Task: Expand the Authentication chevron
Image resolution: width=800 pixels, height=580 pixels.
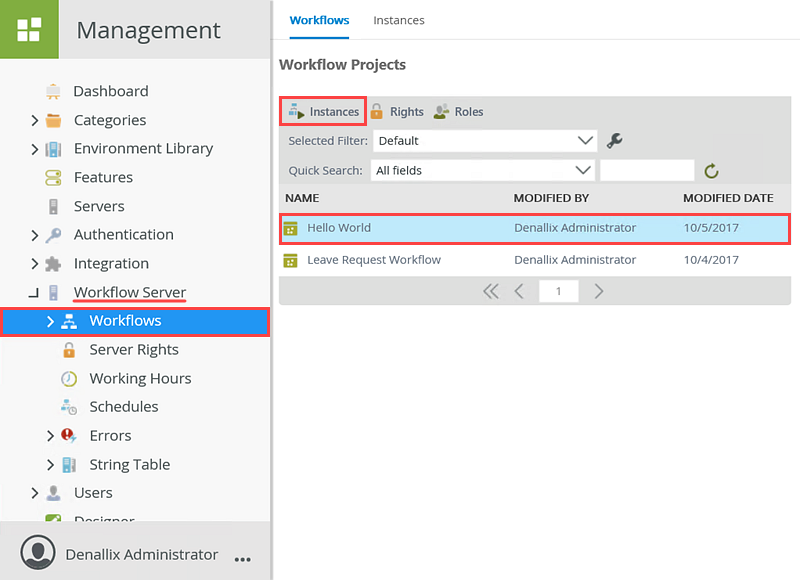Action: pyautogui.click(x=34, y=235)
